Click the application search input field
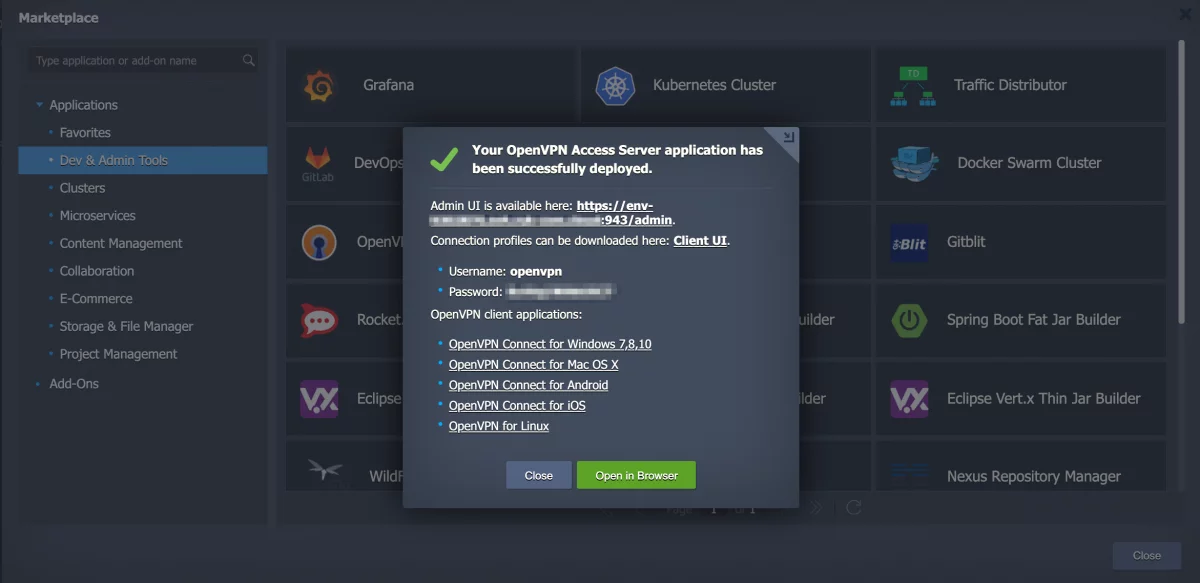1200x583 pixels. [143, 61]
